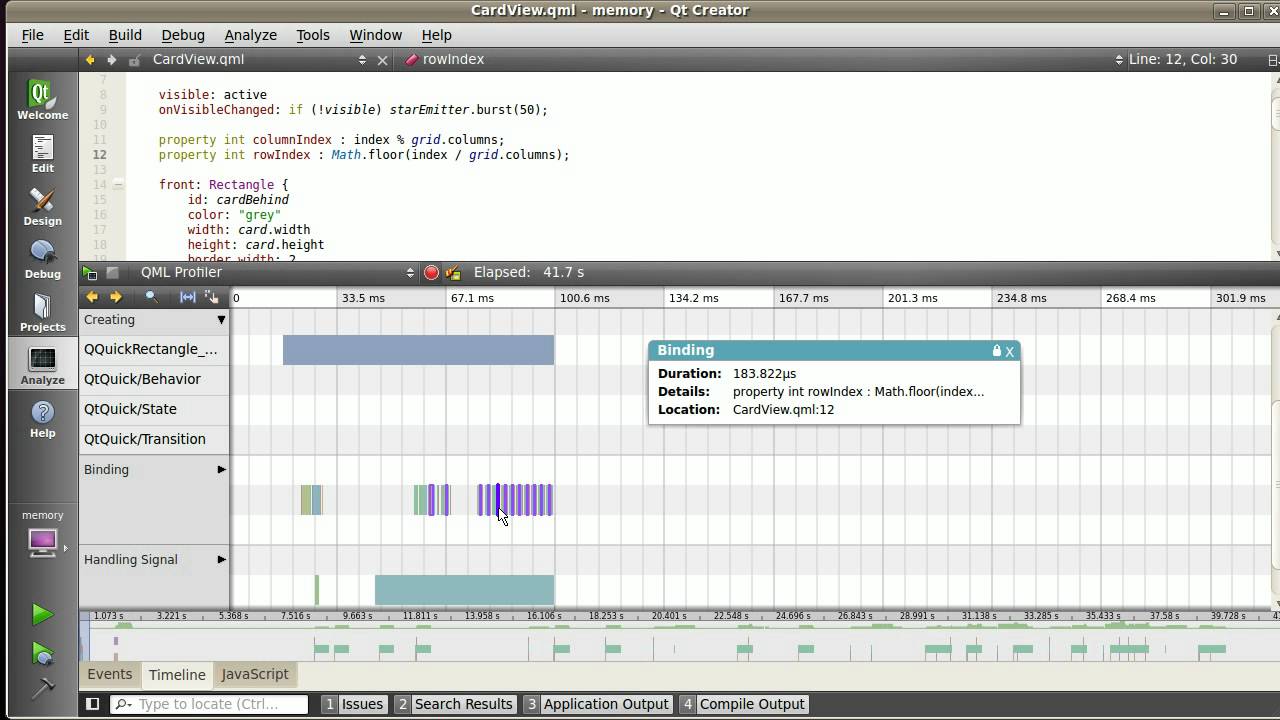The width and height of the screenshot is (1280, 720).
Task: Open the Line and Col selector
Action: (x=1183, y=59)
